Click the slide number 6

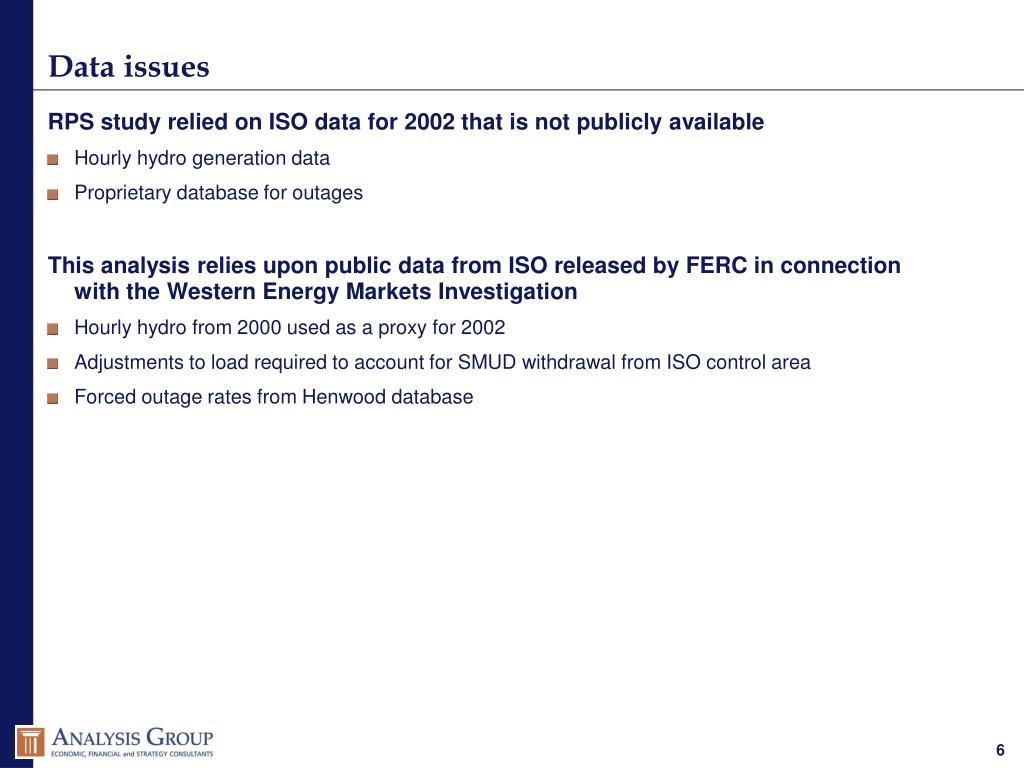(x=1000, y=750)
